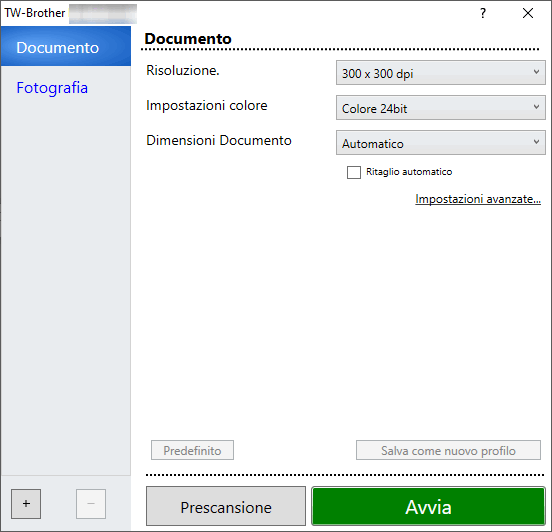Start scanning with the green Avvia button
This screenshot has height=532, width=552.
428,506
